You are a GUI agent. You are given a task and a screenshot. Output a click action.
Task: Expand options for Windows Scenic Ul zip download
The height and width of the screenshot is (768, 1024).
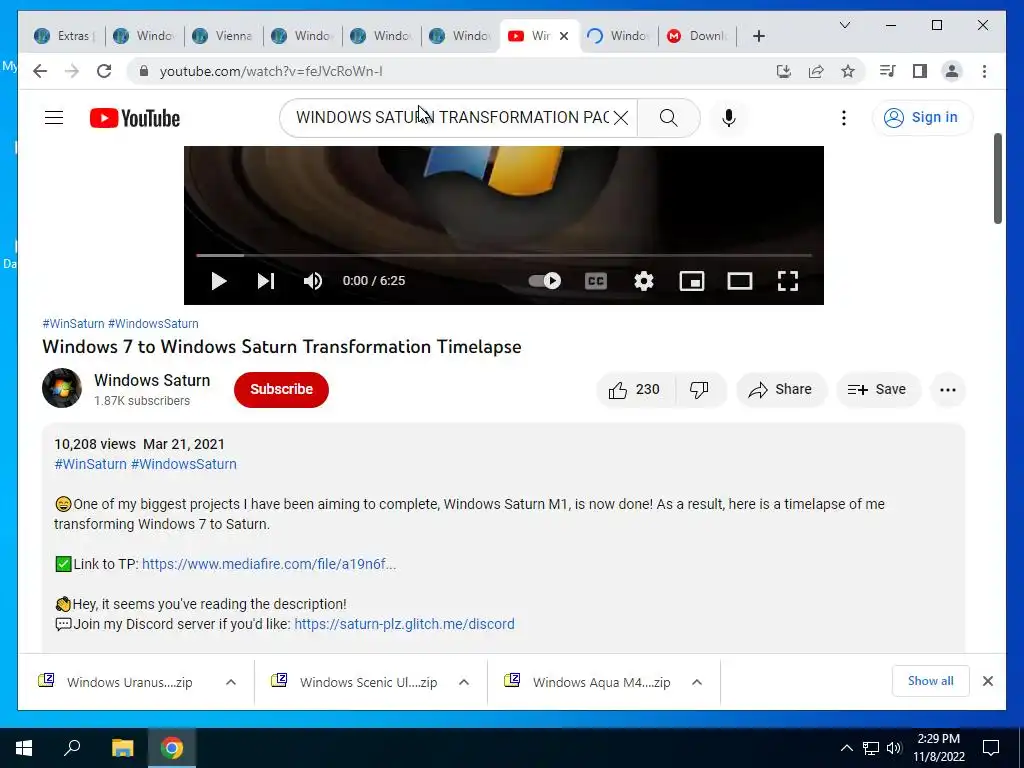coord(464,682)
